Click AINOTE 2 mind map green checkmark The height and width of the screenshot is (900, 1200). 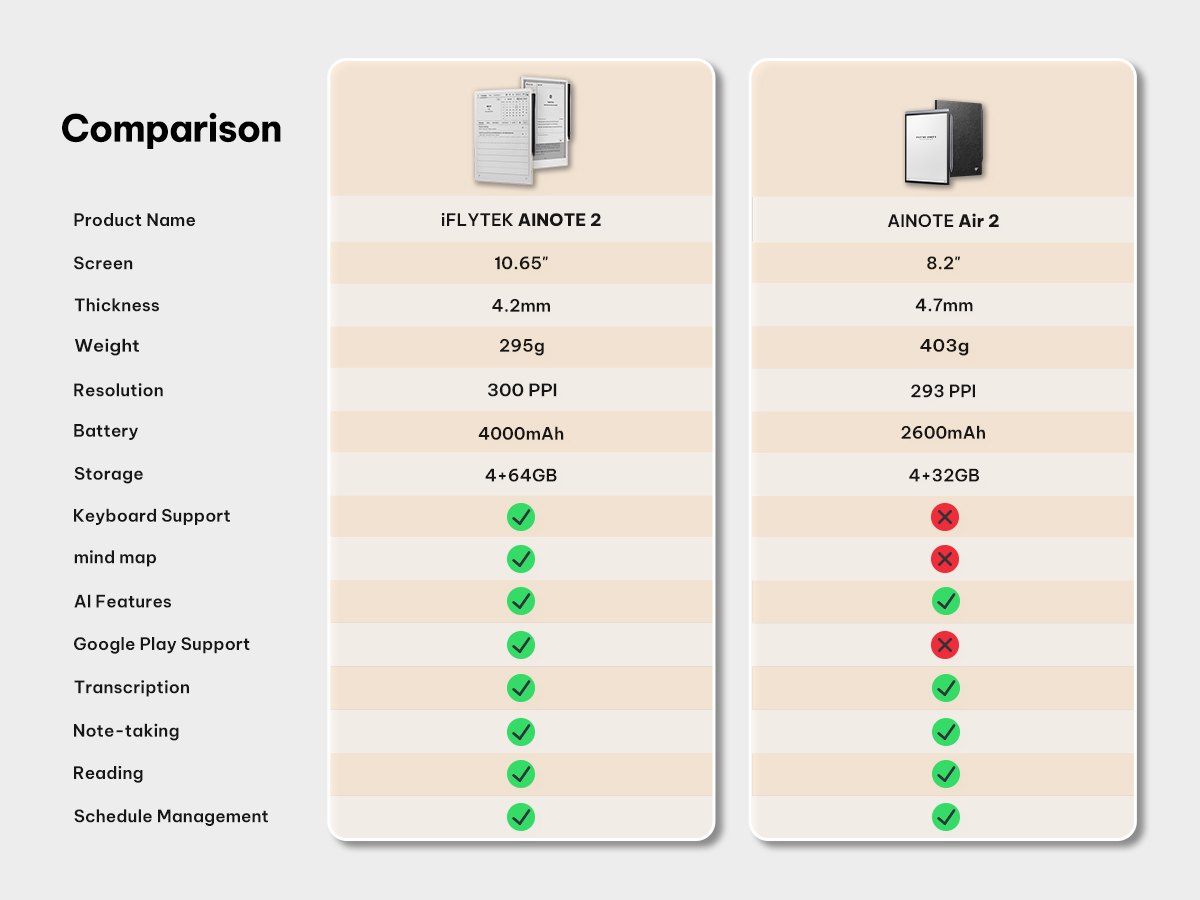coord(521,559)
